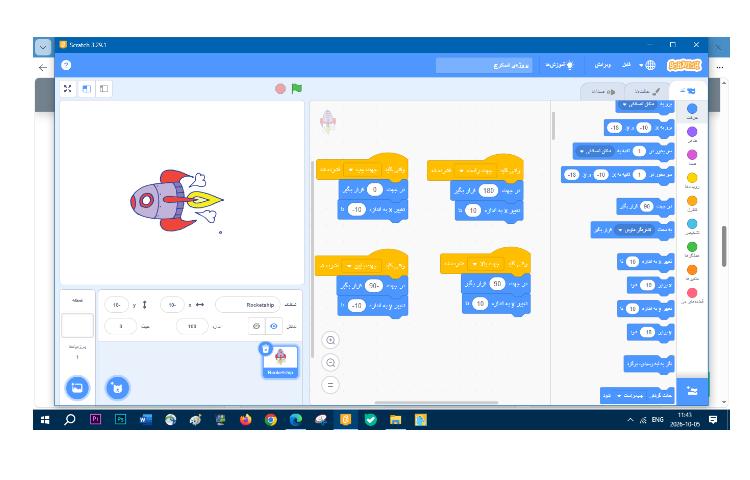Image resolution: width=750 pixels, height=480 pixels.
Task: Open the Edit menu (ویرایش)
Action: pos(603,65)
